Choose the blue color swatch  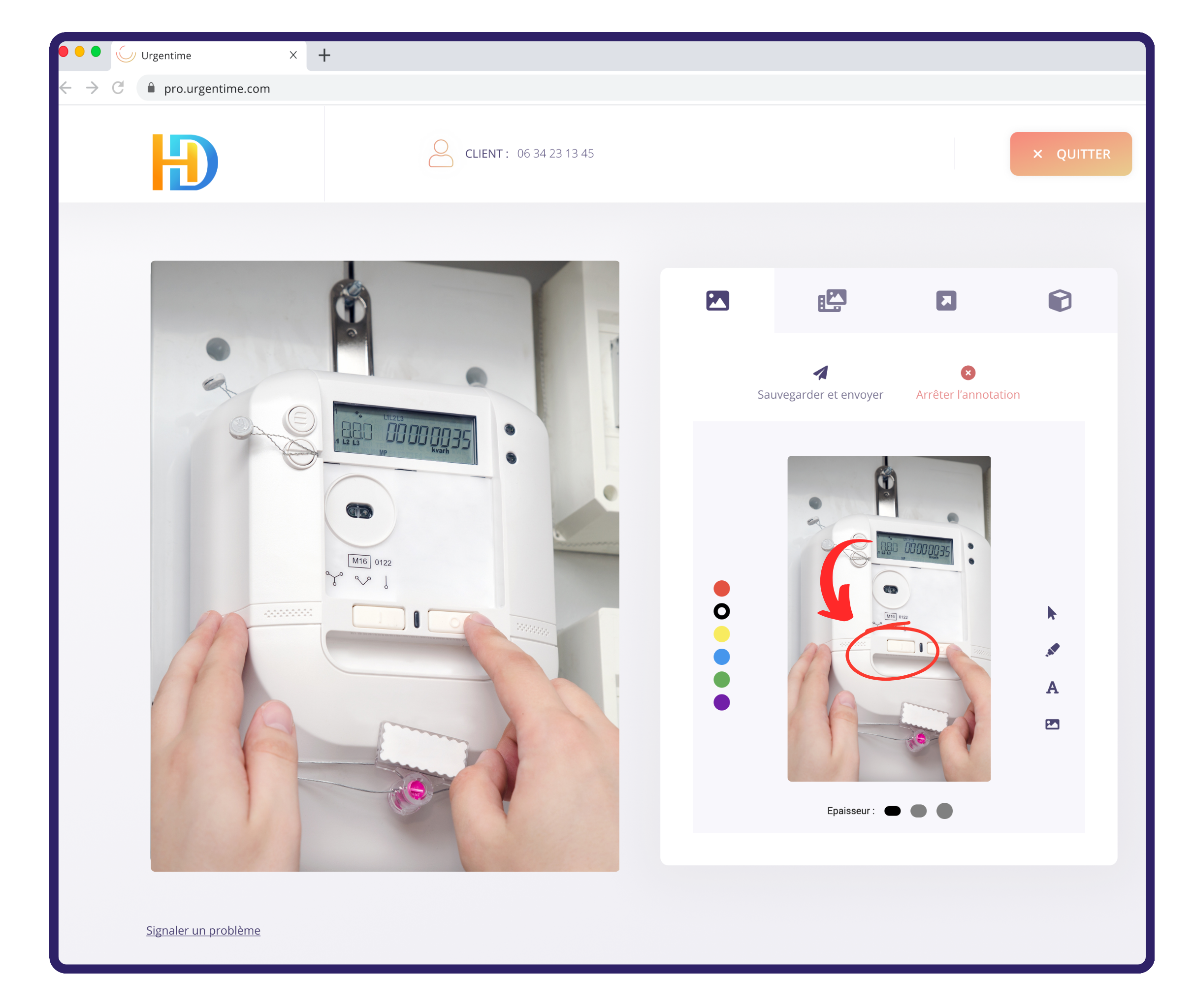[x=721, y=657]
